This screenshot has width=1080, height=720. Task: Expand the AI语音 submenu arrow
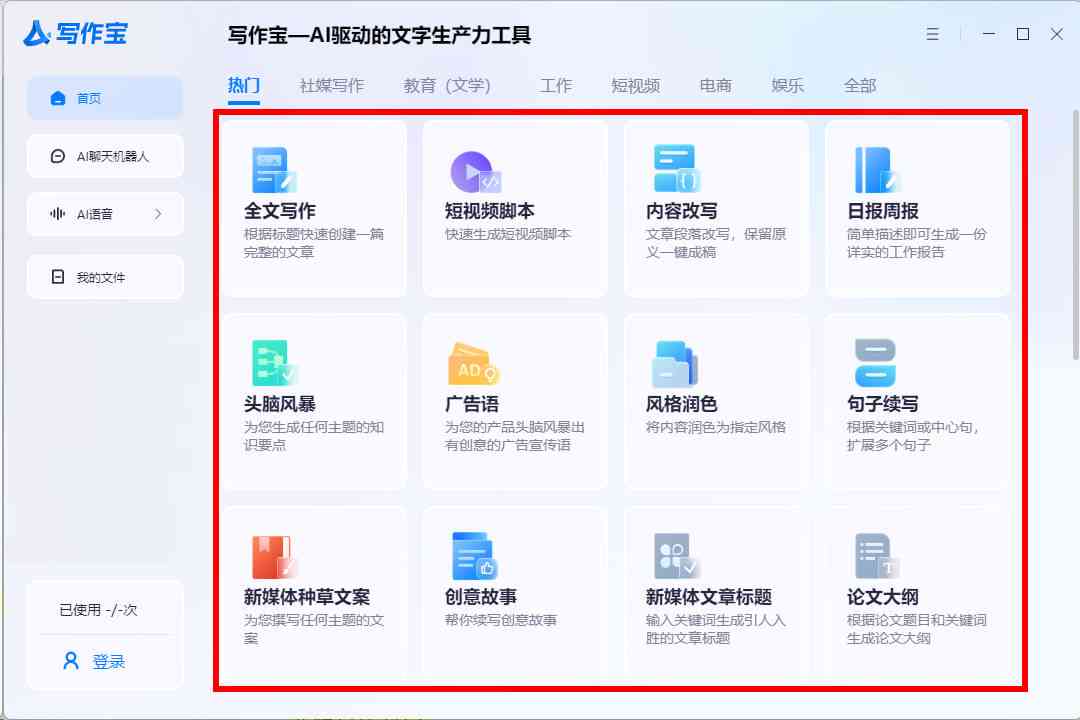pyautogui.click(x=158, y=214)
